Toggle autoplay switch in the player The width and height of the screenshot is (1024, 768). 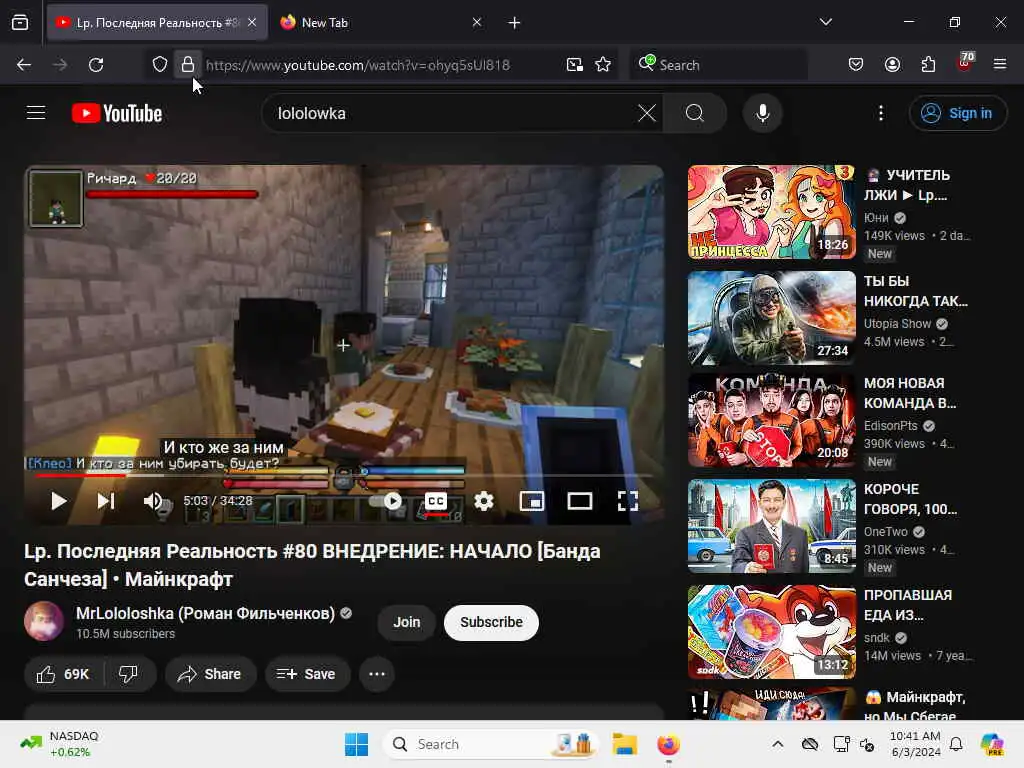coord(387,501)
